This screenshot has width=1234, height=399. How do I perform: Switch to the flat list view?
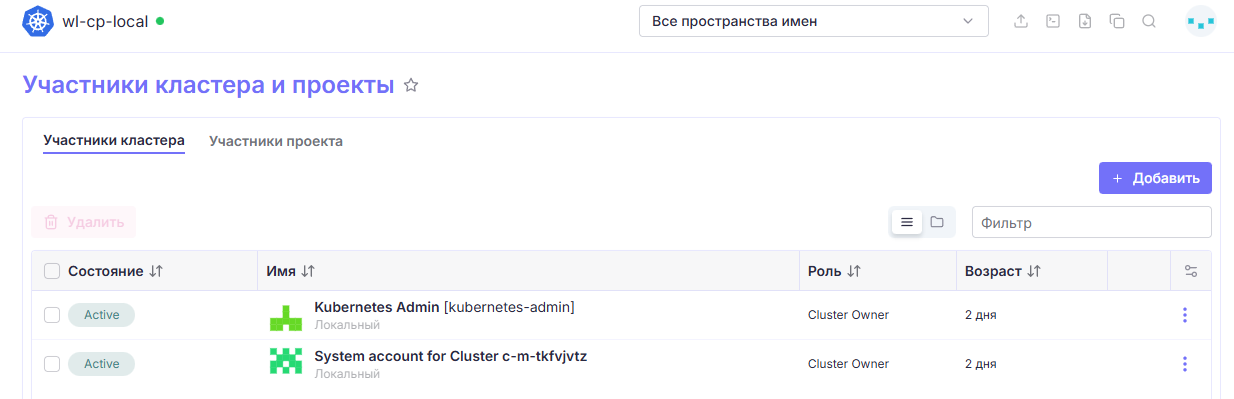coord(907,222)
